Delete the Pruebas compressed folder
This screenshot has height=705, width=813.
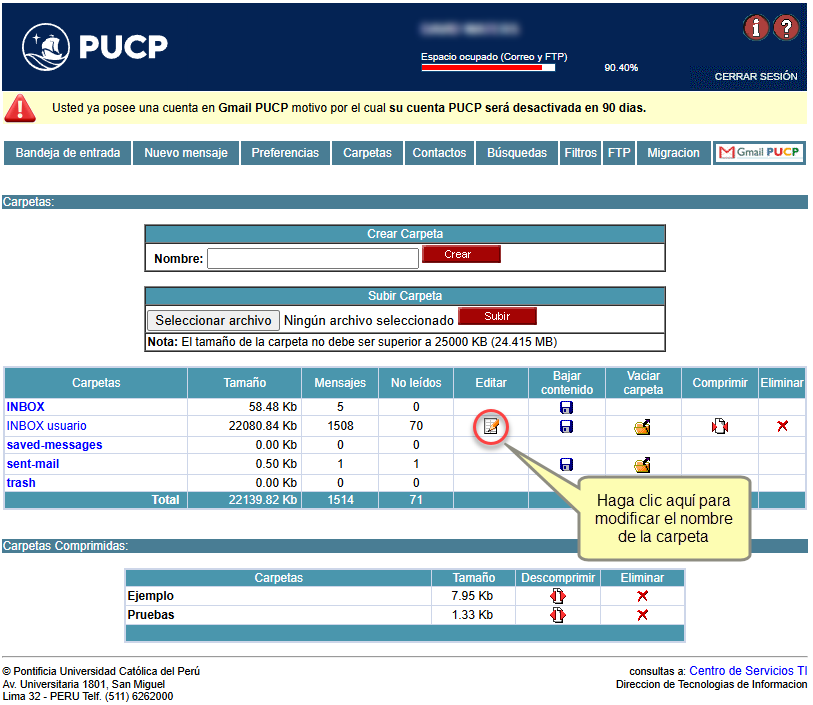642,615
